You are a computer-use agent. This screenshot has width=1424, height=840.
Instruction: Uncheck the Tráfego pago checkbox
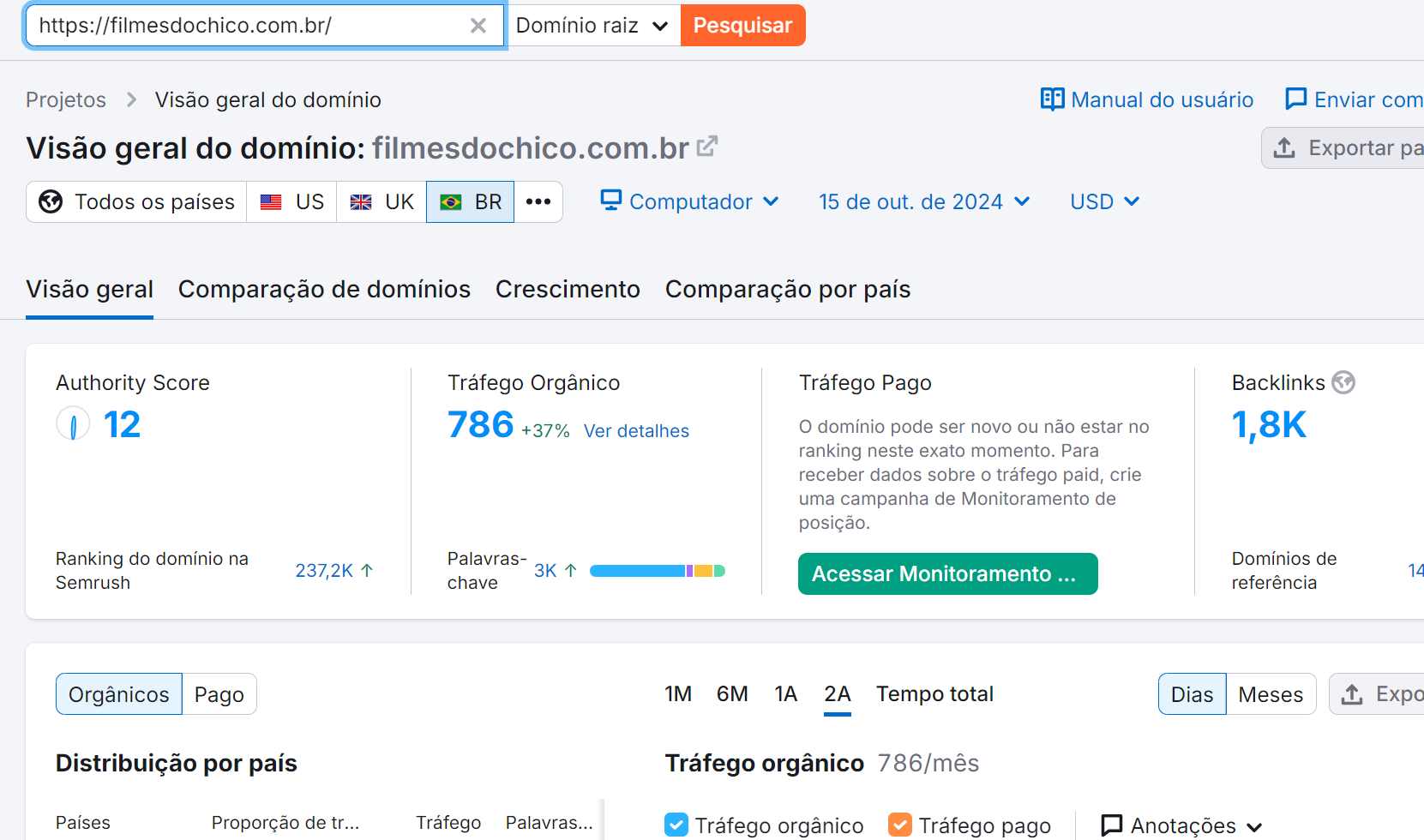point(900,825)
